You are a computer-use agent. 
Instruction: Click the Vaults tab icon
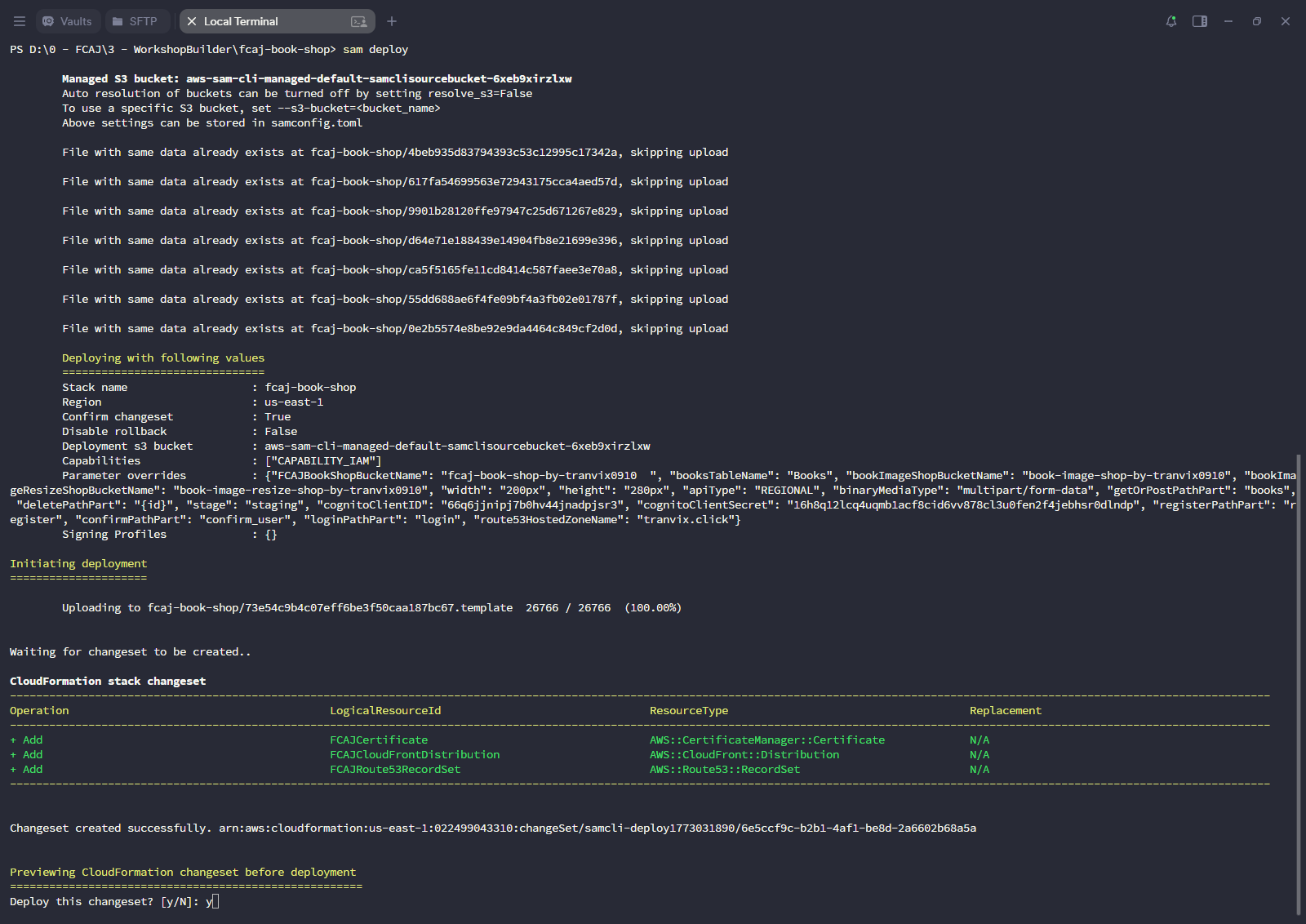click(x=48, y=21)
